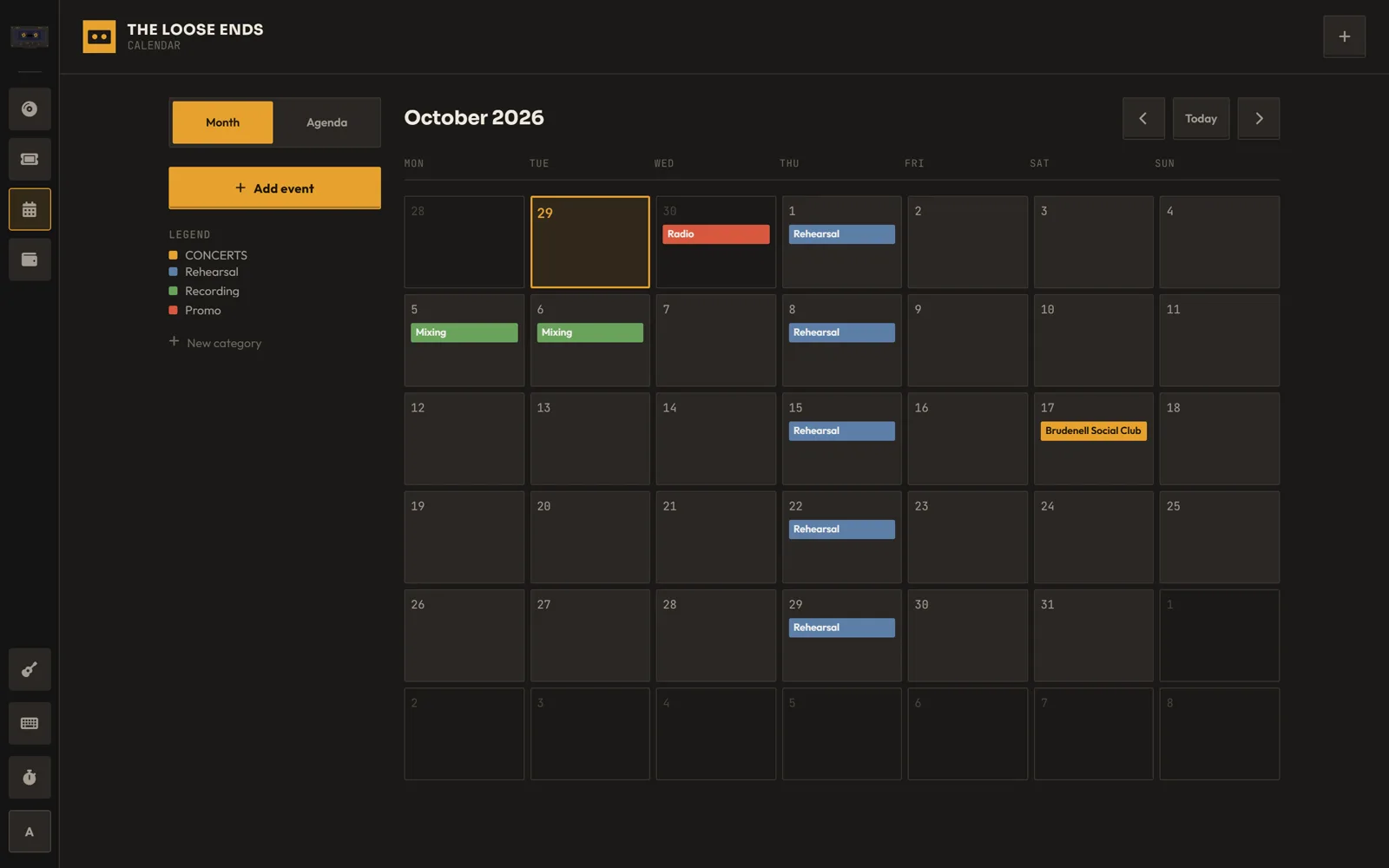Screen dimensions: 1389x868
Task: Select the Promo legend entry
Action: pos(194,310)
